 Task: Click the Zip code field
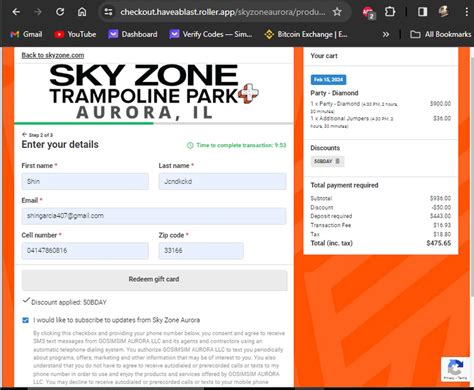pyautogui.click(x=201, y=251)
